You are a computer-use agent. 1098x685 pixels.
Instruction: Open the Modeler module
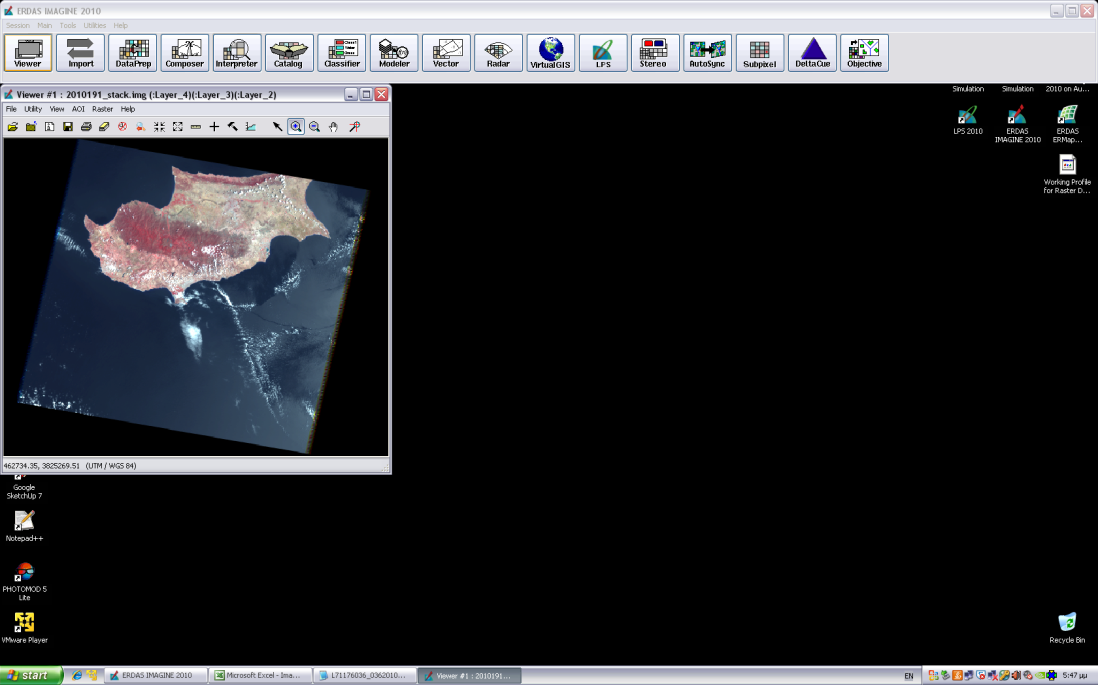(x=394, y=53)
